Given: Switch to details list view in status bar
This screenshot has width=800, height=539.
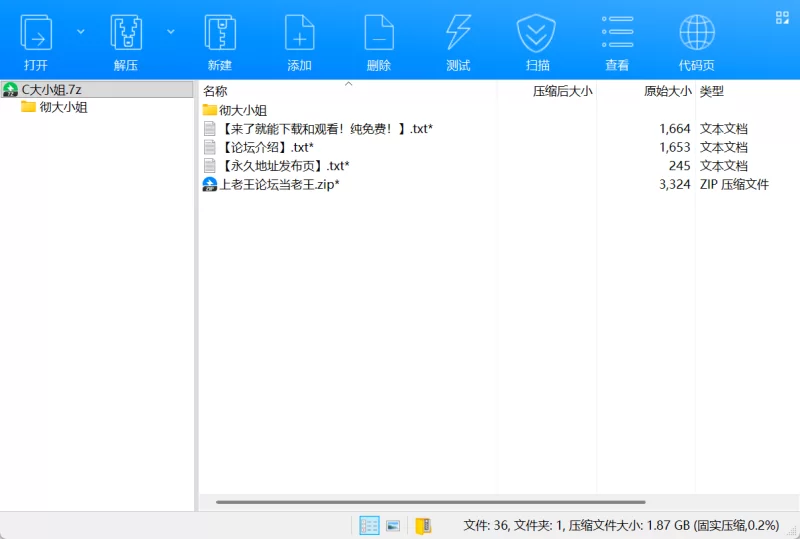Looking at the screenshot, I should pyautogui.click(x=369, y=525).
